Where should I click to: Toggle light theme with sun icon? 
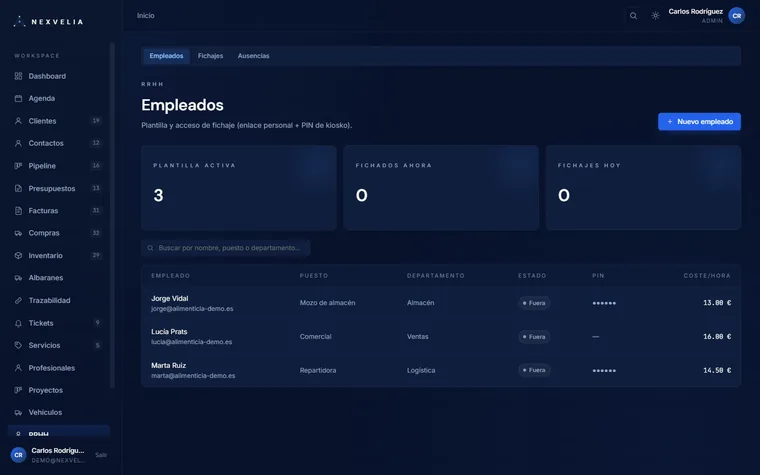click(655, 16)
